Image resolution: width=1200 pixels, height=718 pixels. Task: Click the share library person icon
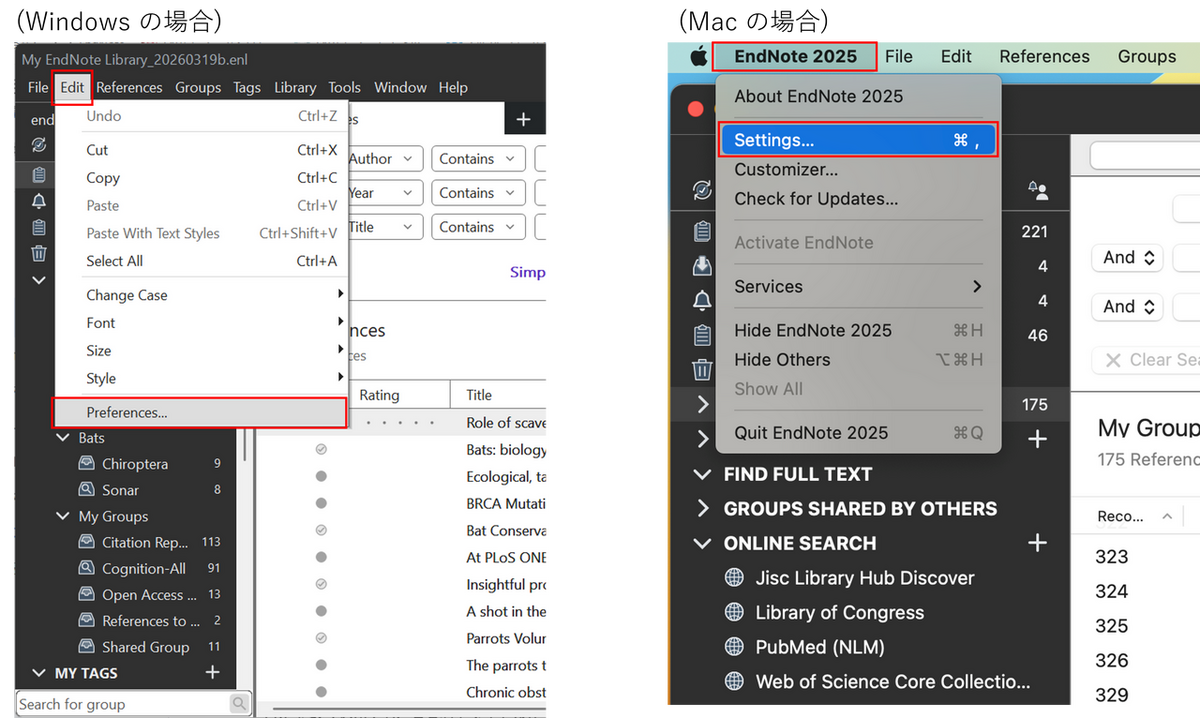pos(1037,190)
